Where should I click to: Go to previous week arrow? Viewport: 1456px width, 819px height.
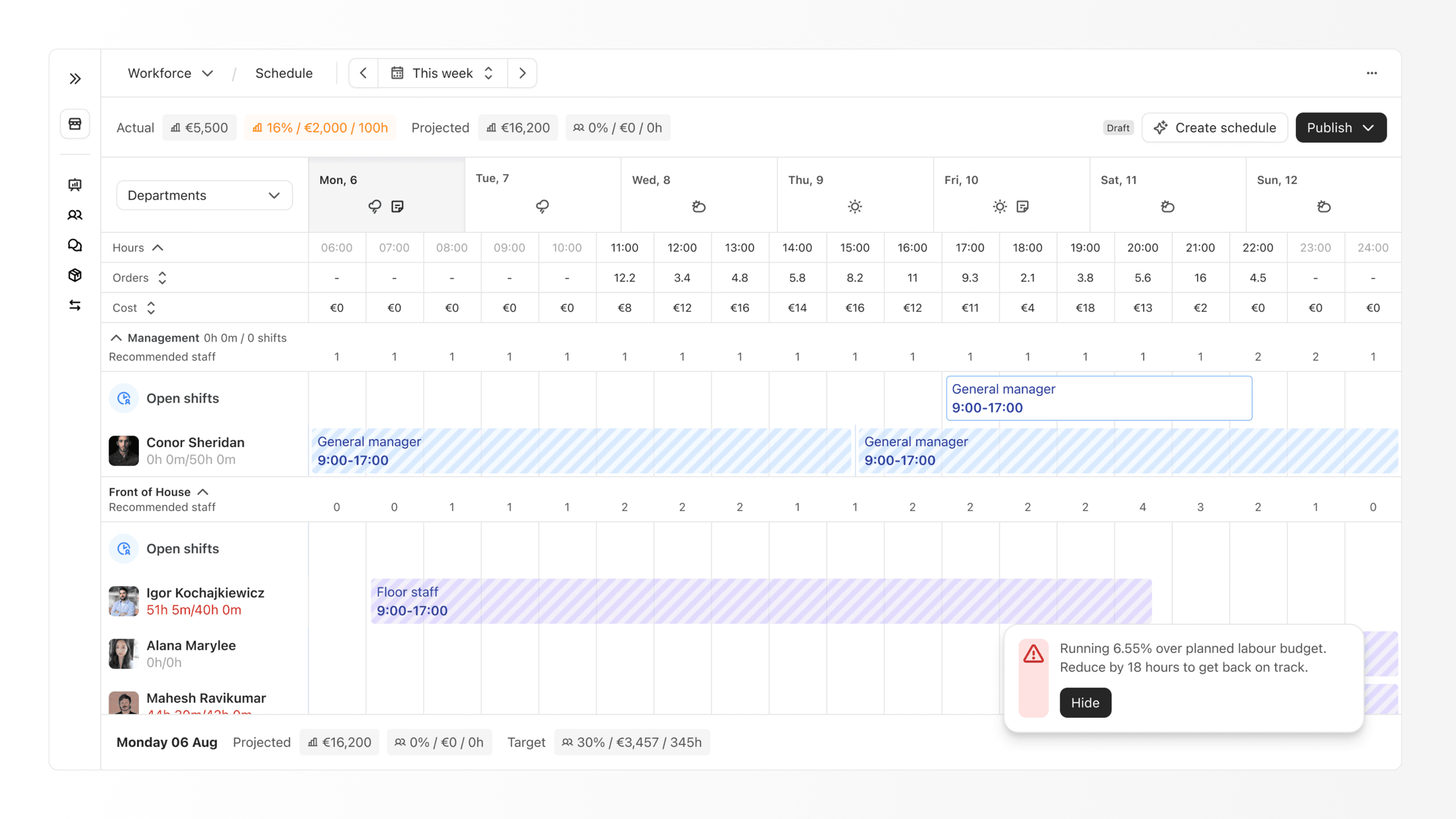pyautogui.click(x=363, y=73)
